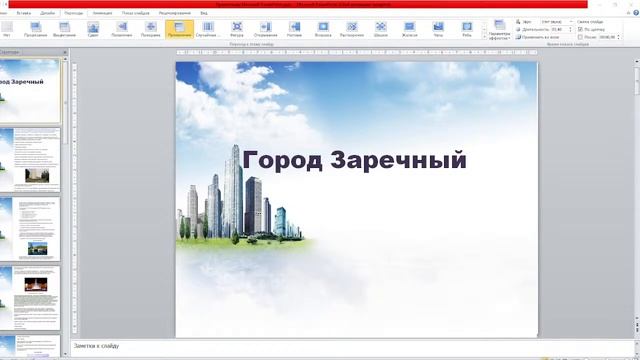This screenshot has height=360, width=640.
Task: Select second slide thumbnail with building photo
Action: [x=29, y=160]
